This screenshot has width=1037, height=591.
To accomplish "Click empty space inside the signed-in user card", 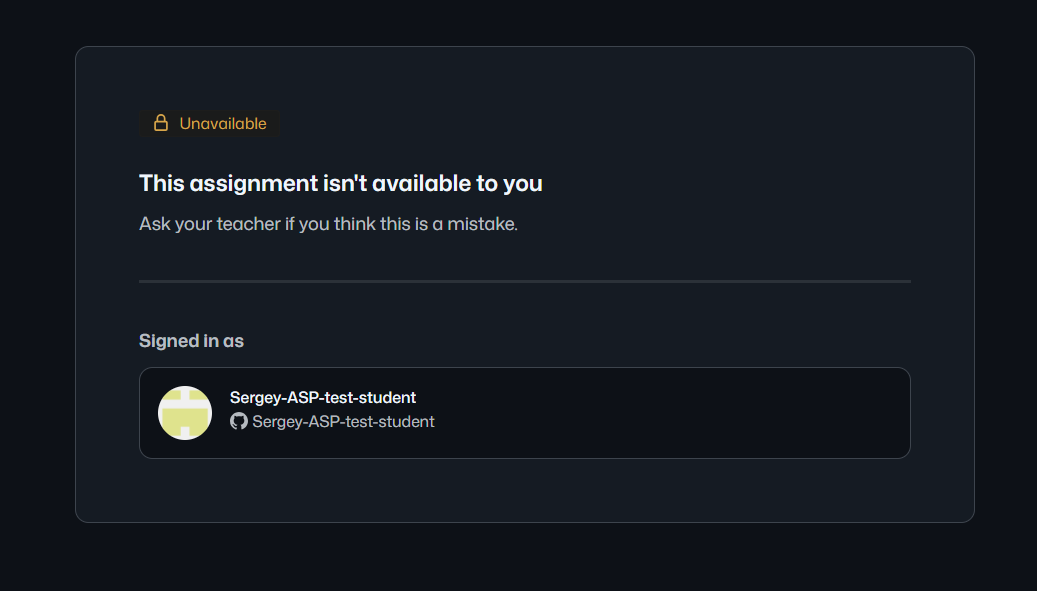I will pyautogui.click(x=661, y=413).
